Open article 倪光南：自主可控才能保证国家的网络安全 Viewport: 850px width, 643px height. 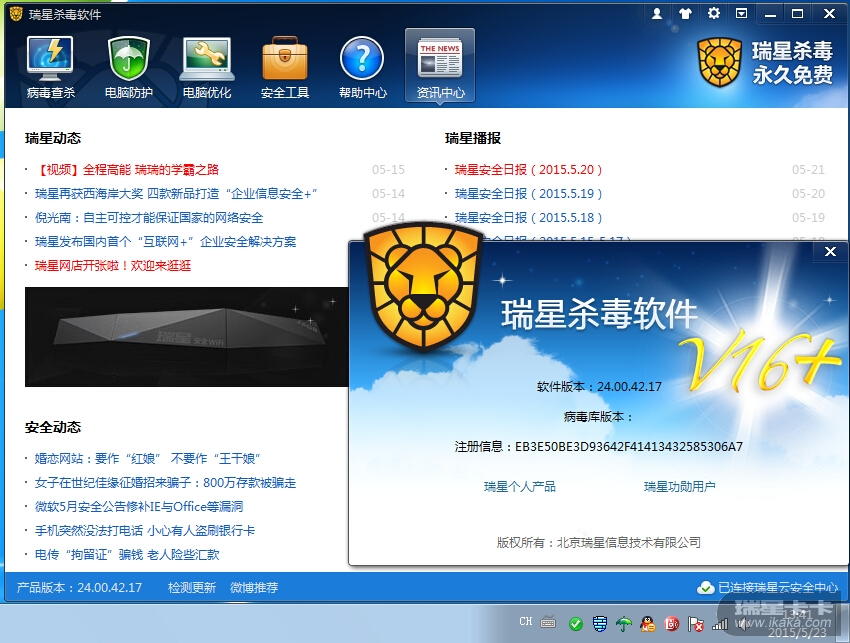tap(149, 217)
